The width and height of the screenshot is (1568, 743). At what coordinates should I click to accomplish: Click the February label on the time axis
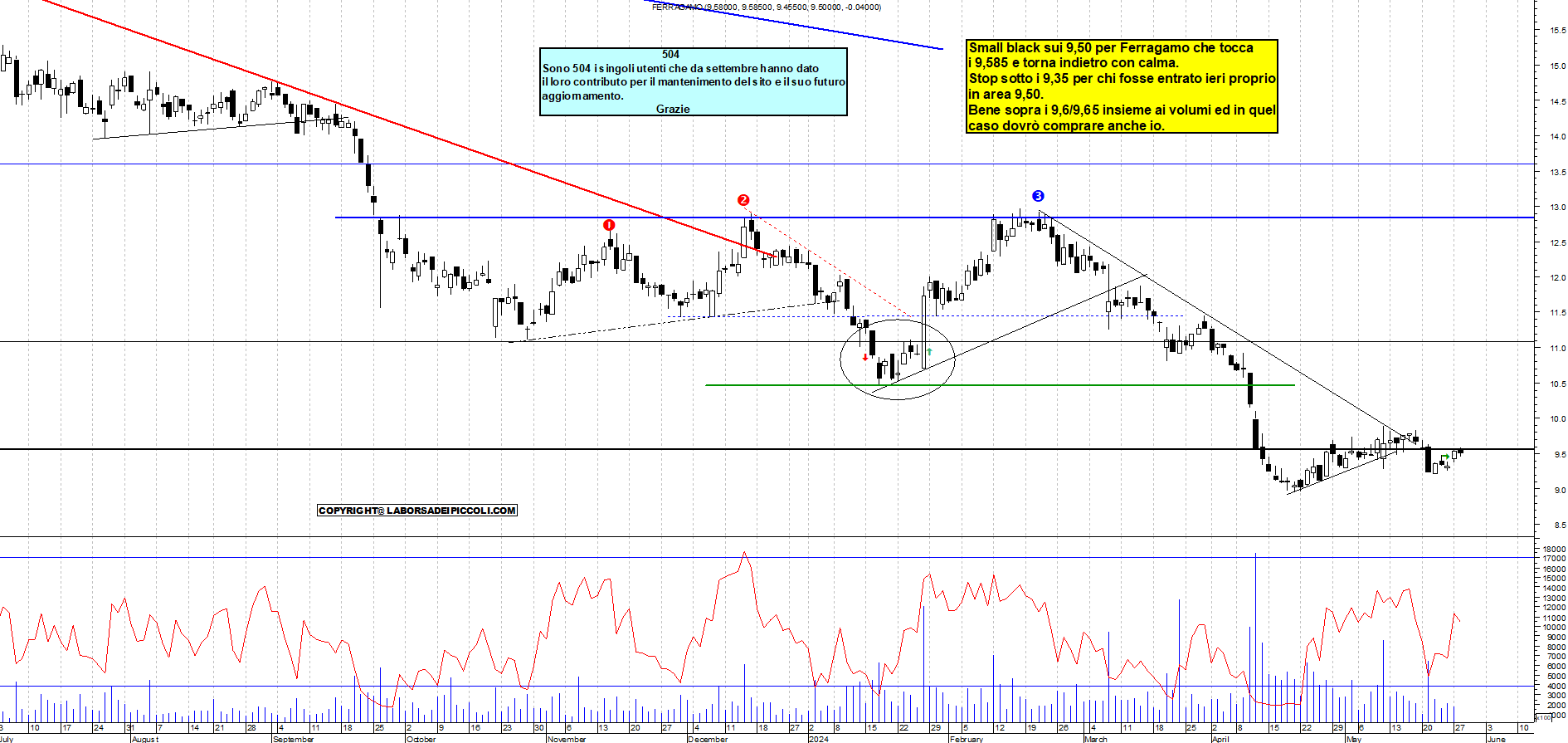pyautogui.click(x=967, y=738)
